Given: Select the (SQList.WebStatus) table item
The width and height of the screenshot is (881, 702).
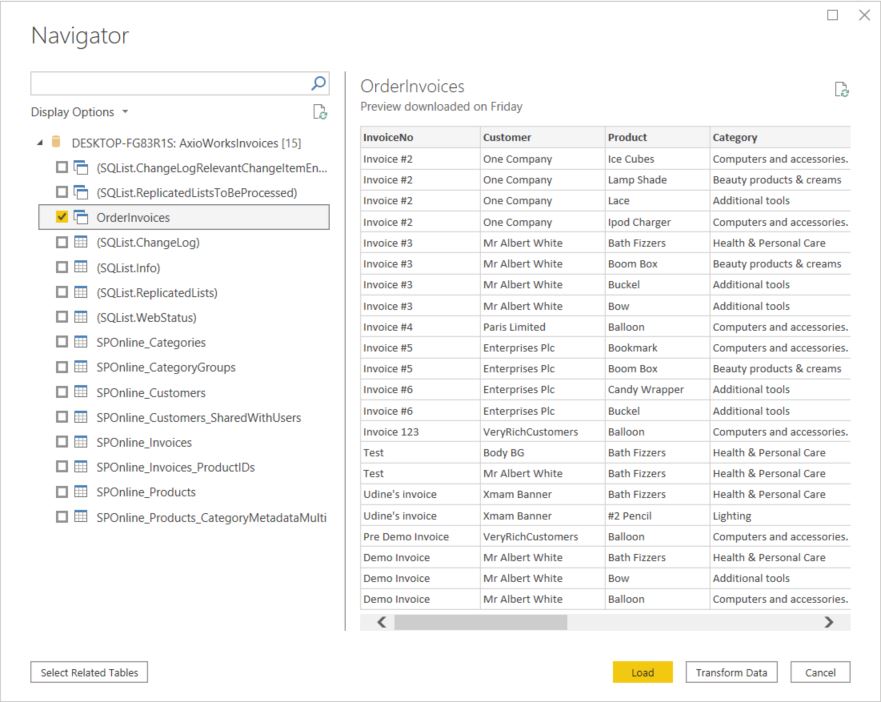Looking at the screenshot, I should pyautogui.click(x=146, y=318).
